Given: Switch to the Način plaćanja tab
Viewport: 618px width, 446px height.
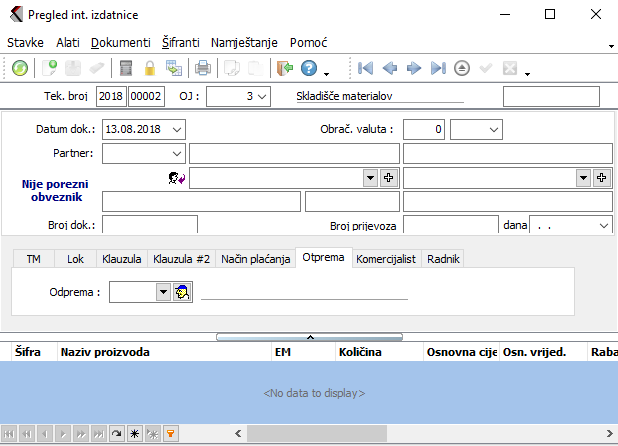Looking at the screenshot, I should click(x=256, y=258).
